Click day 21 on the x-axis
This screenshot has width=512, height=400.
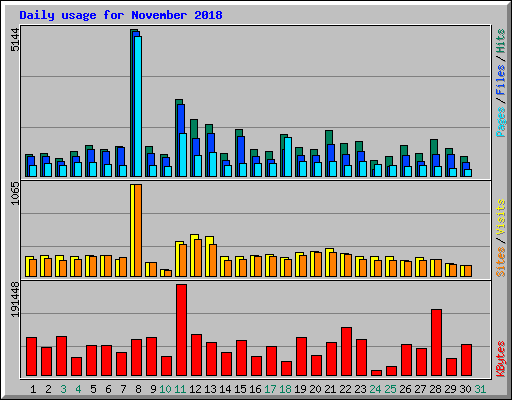(x=330, y=389)
